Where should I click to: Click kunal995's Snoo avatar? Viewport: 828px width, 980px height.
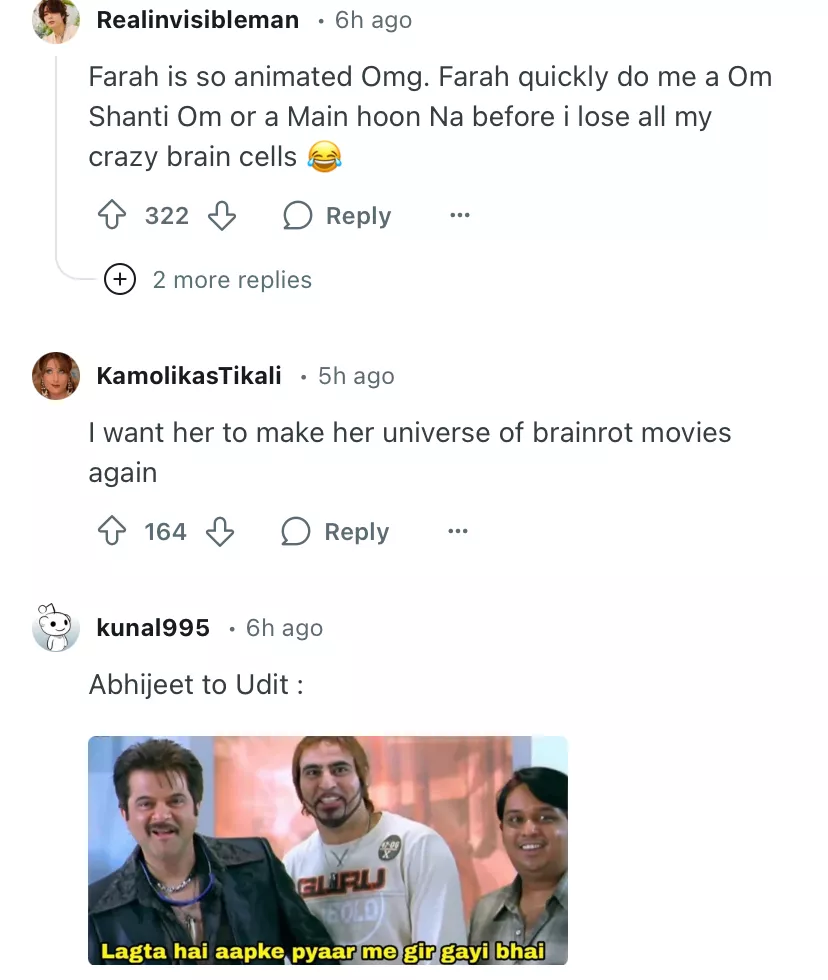(56, 628)
